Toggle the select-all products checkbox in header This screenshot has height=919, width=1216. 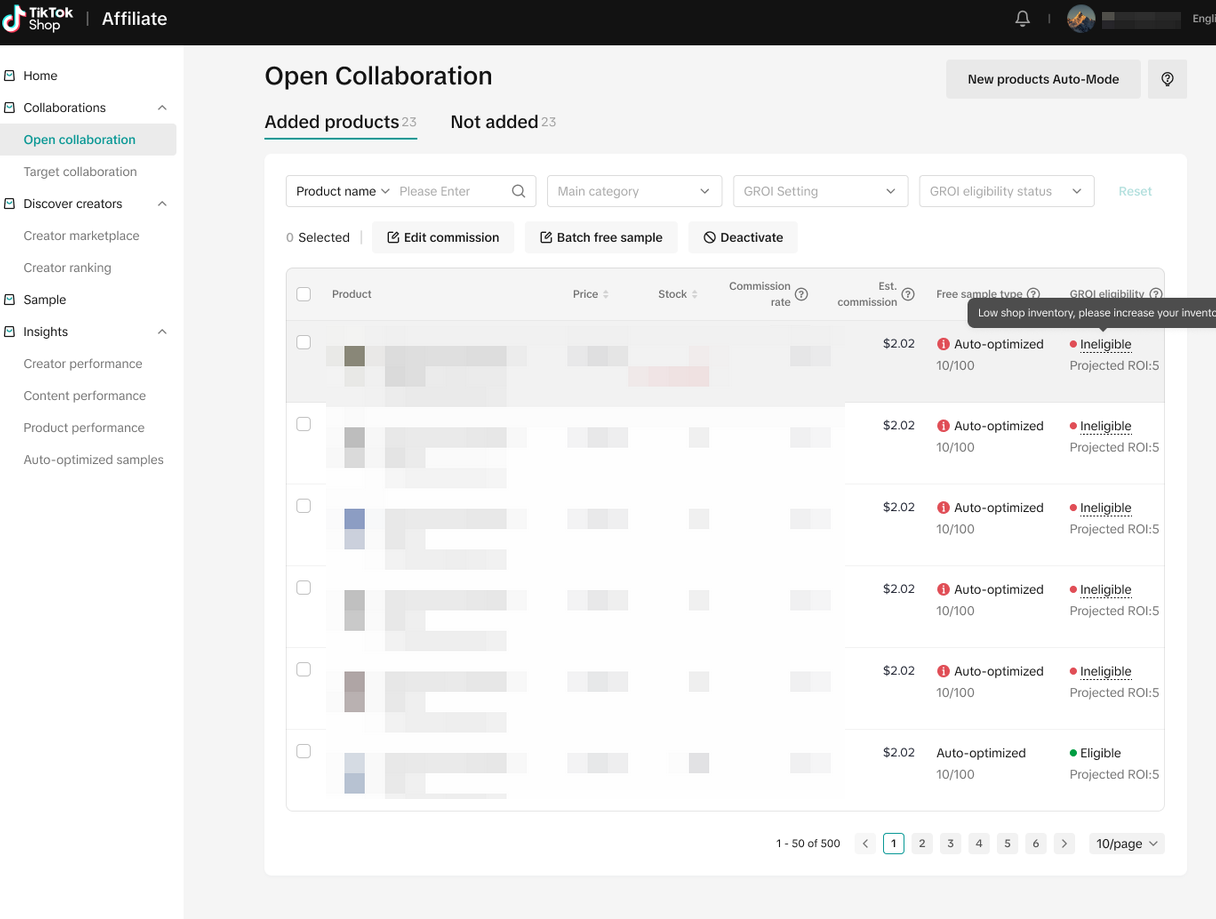[304, 294]
